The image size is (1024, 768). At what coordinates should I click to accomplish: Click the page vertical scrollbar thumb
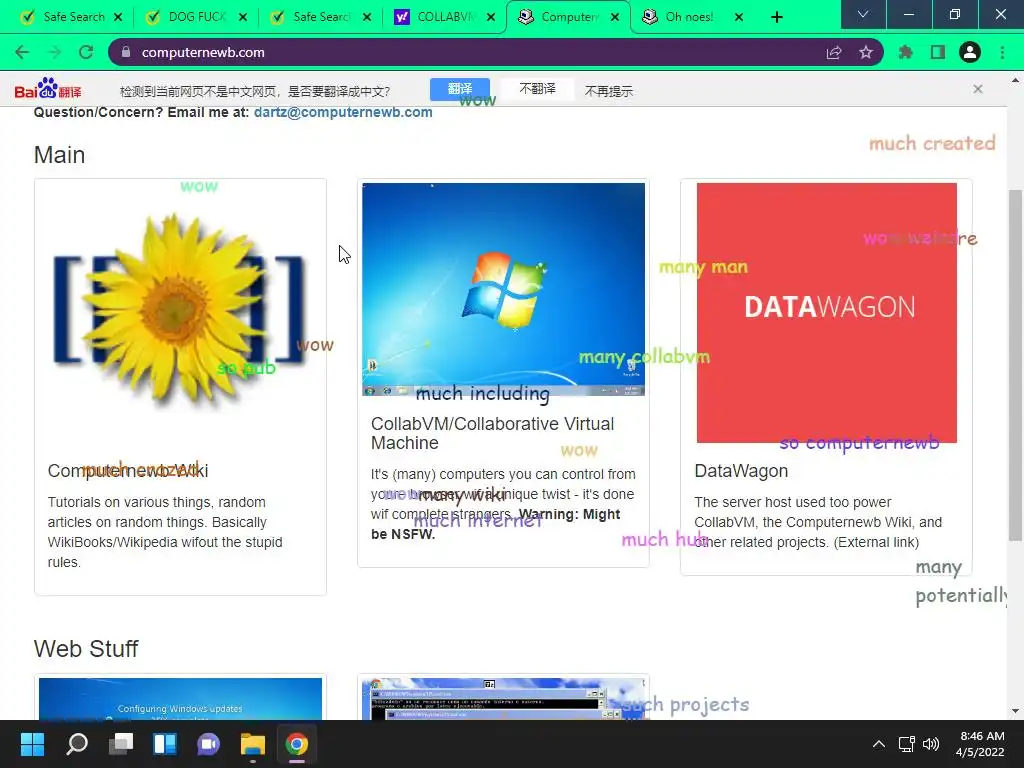pos(1015,364)
